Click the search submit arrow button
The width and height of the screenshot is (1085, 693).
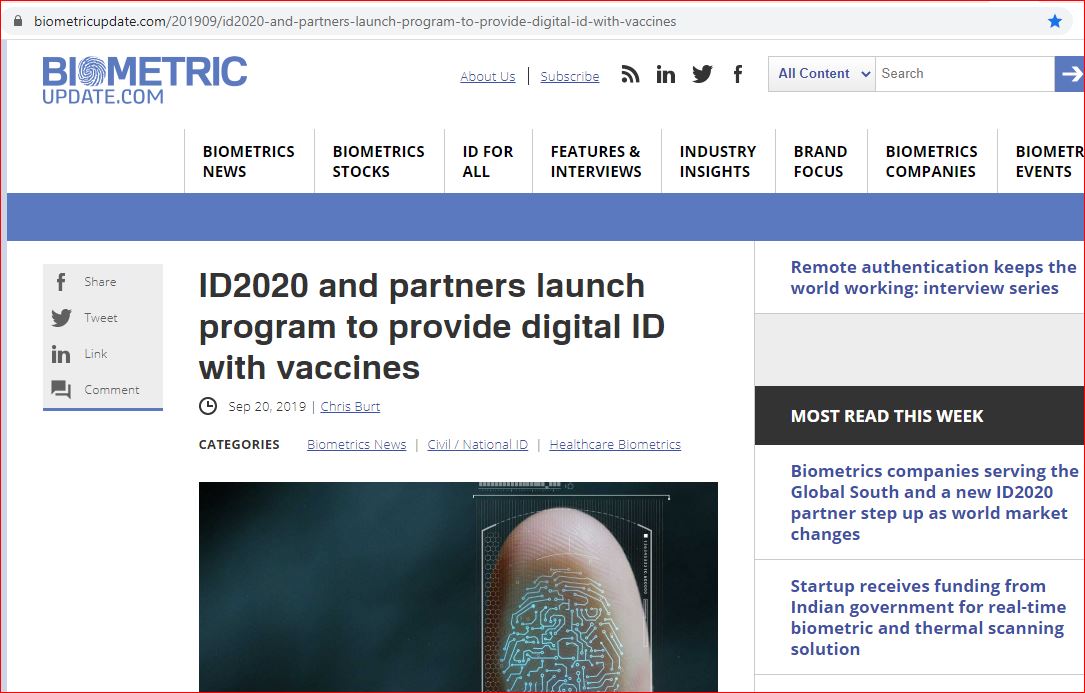(x=1070, y=73)
